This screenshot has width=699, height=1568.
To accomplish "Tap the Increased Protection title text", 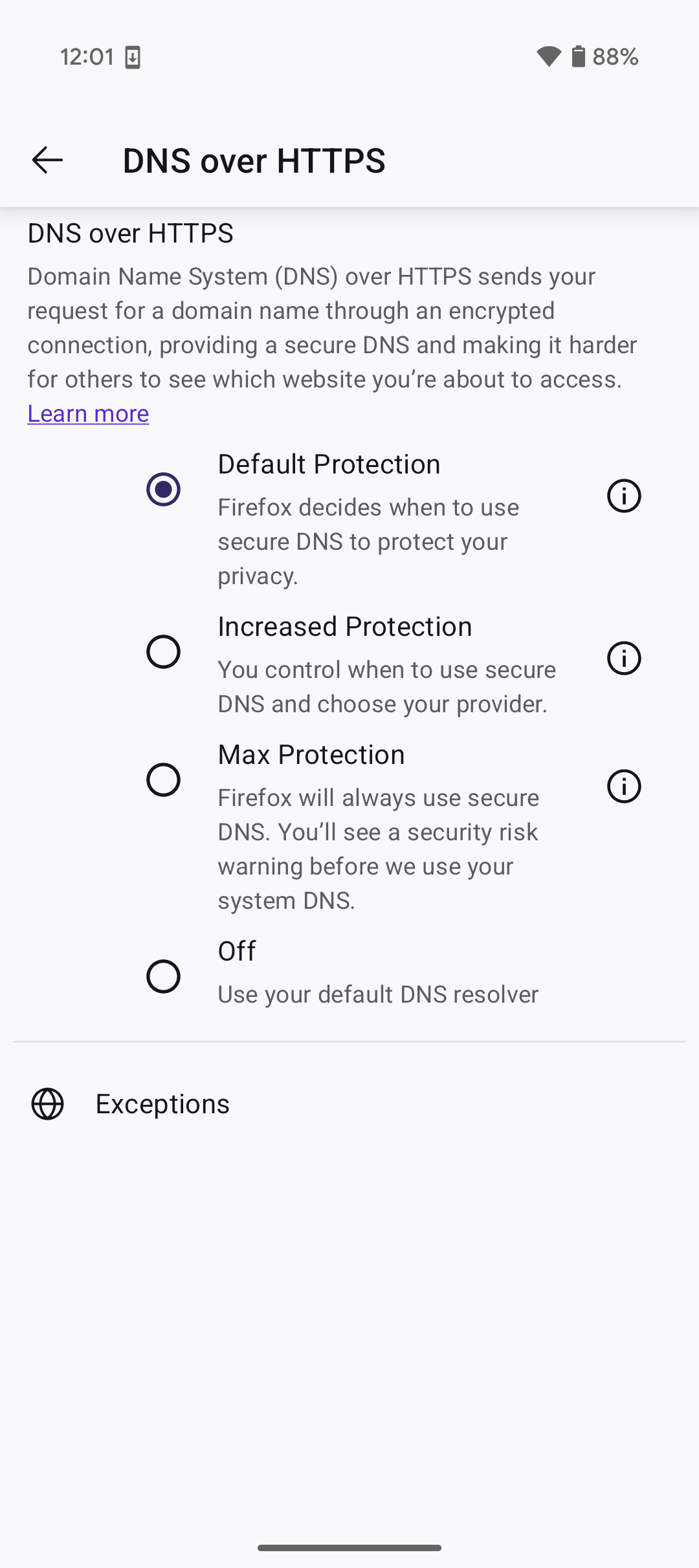I will pyautogui.click(x=345, y=627).
